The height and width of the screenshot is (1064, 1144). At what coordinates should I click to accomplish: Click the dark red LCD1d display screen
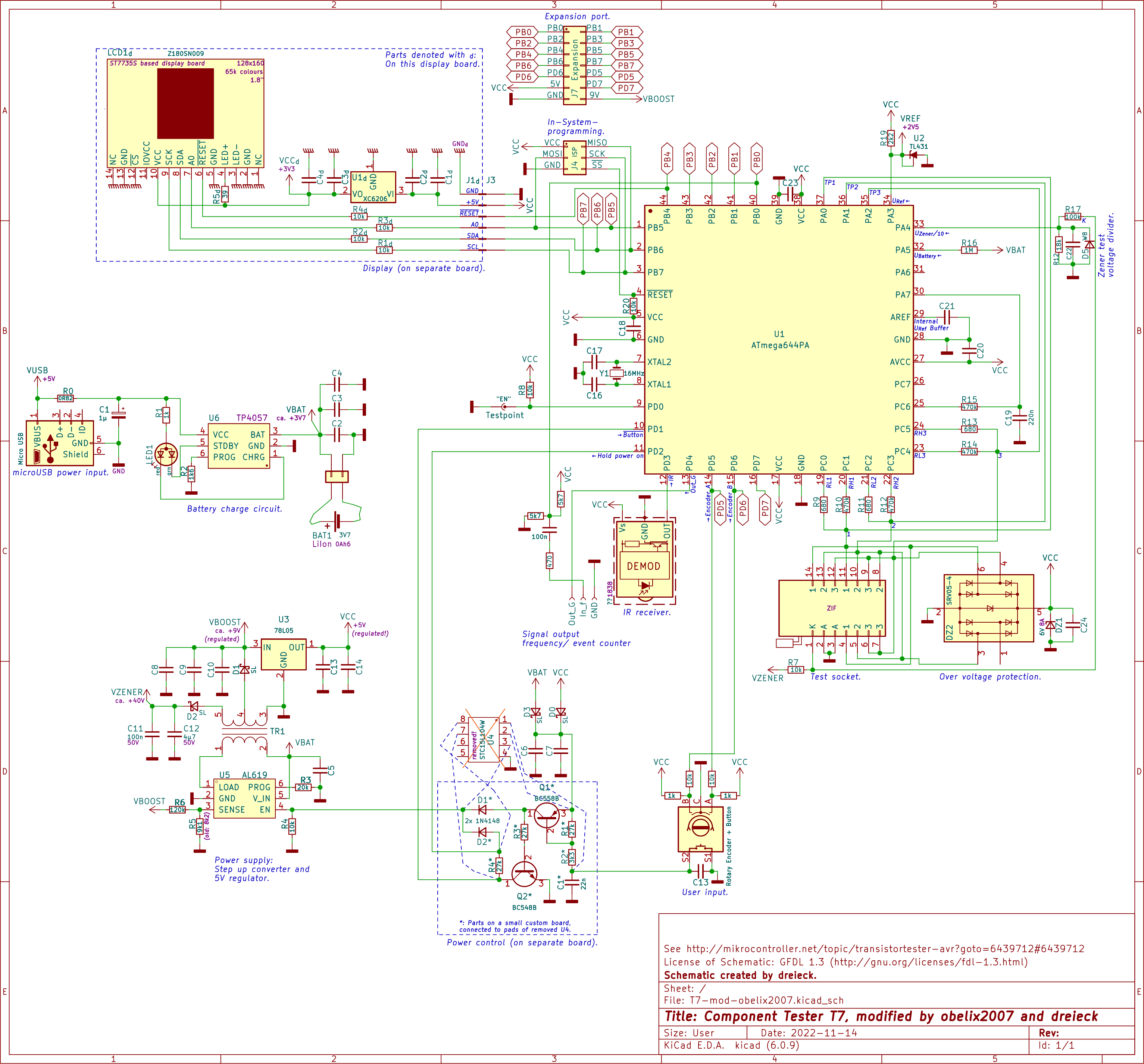[185, 104]
